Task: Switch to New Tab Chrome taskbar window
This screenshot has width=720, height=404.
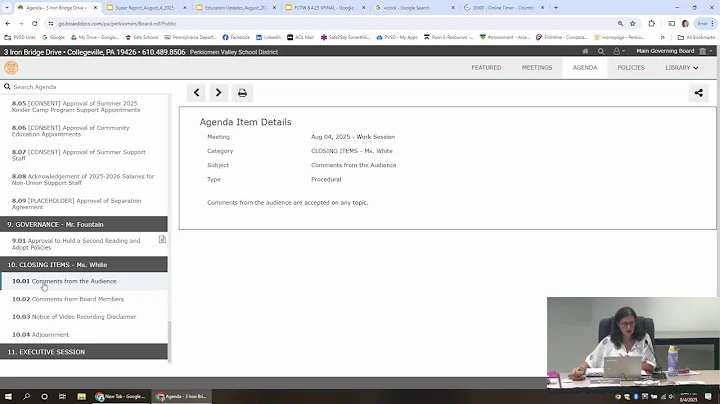Action: pos(120,396)
